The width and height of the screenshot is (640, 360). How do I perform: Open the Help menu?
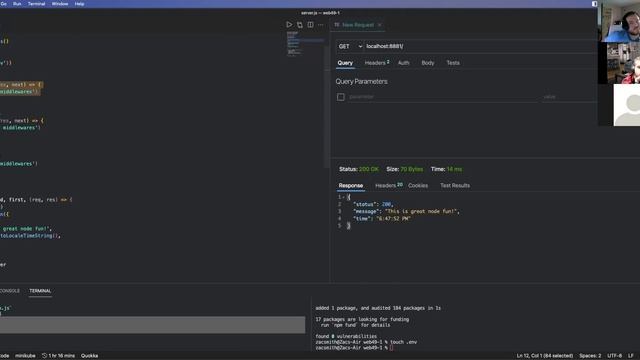click(79, 4)
